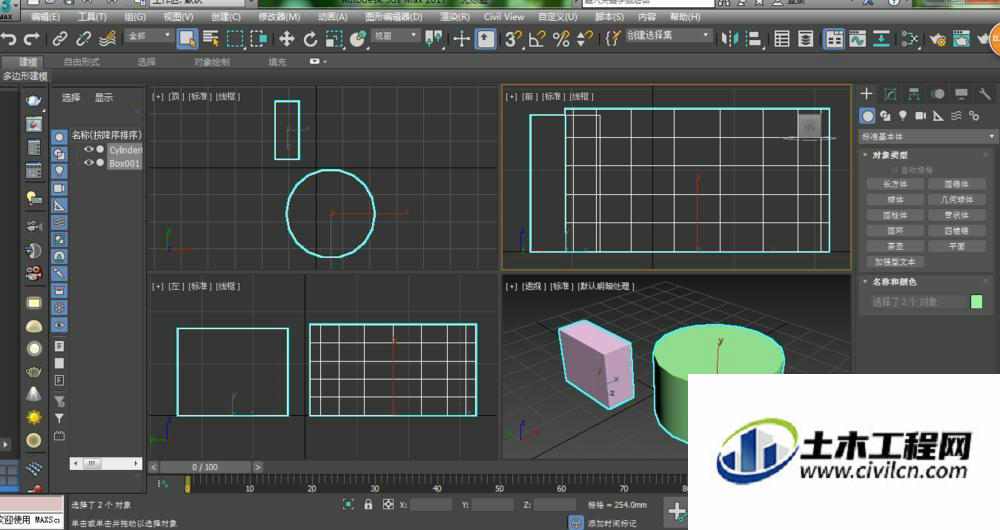Toggle the 3D Snaps button

click(513, 39)
